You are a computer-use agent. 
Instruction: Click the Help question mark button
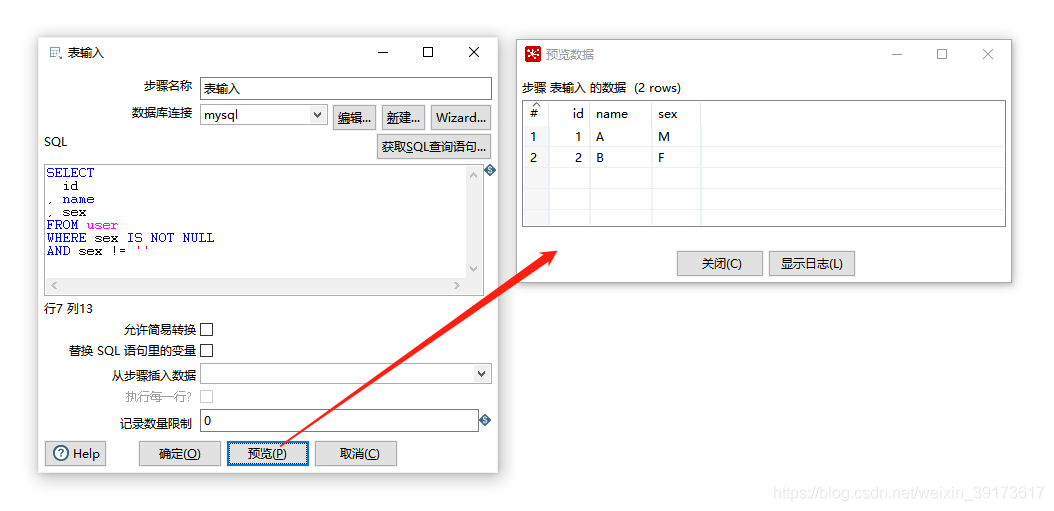coord(75,453)
